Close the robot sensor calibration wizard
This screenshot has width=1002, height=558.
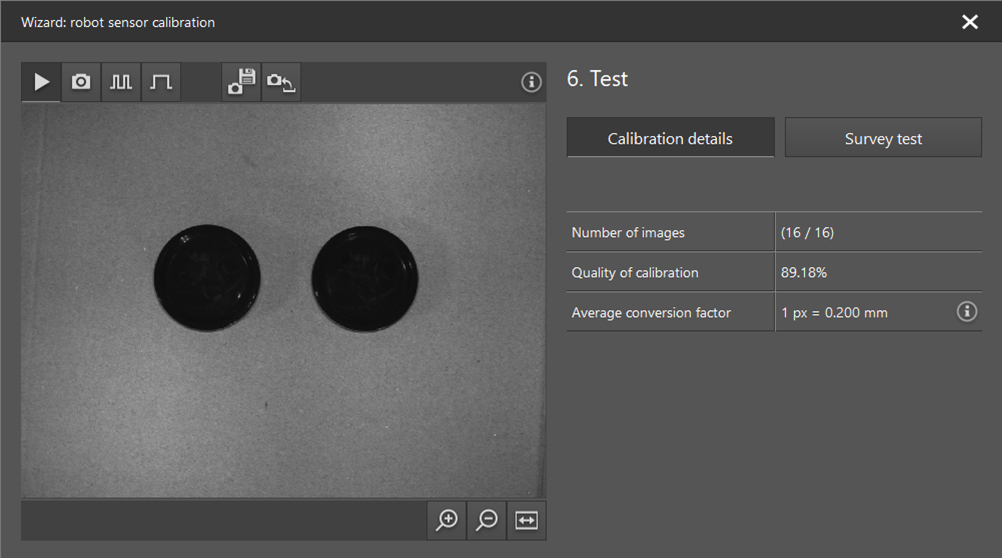coord(969,22)
